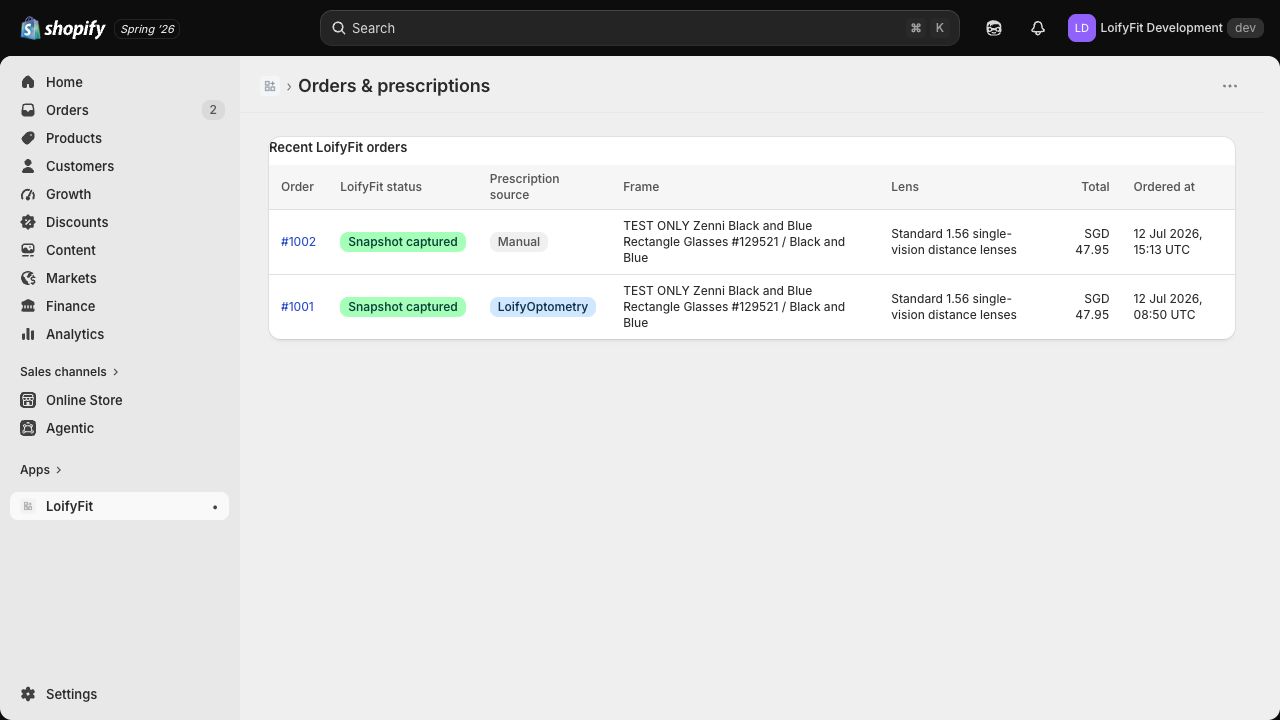Open order #1002 link
This screenshot has width=1280, height=720.
tap(298, 242)
